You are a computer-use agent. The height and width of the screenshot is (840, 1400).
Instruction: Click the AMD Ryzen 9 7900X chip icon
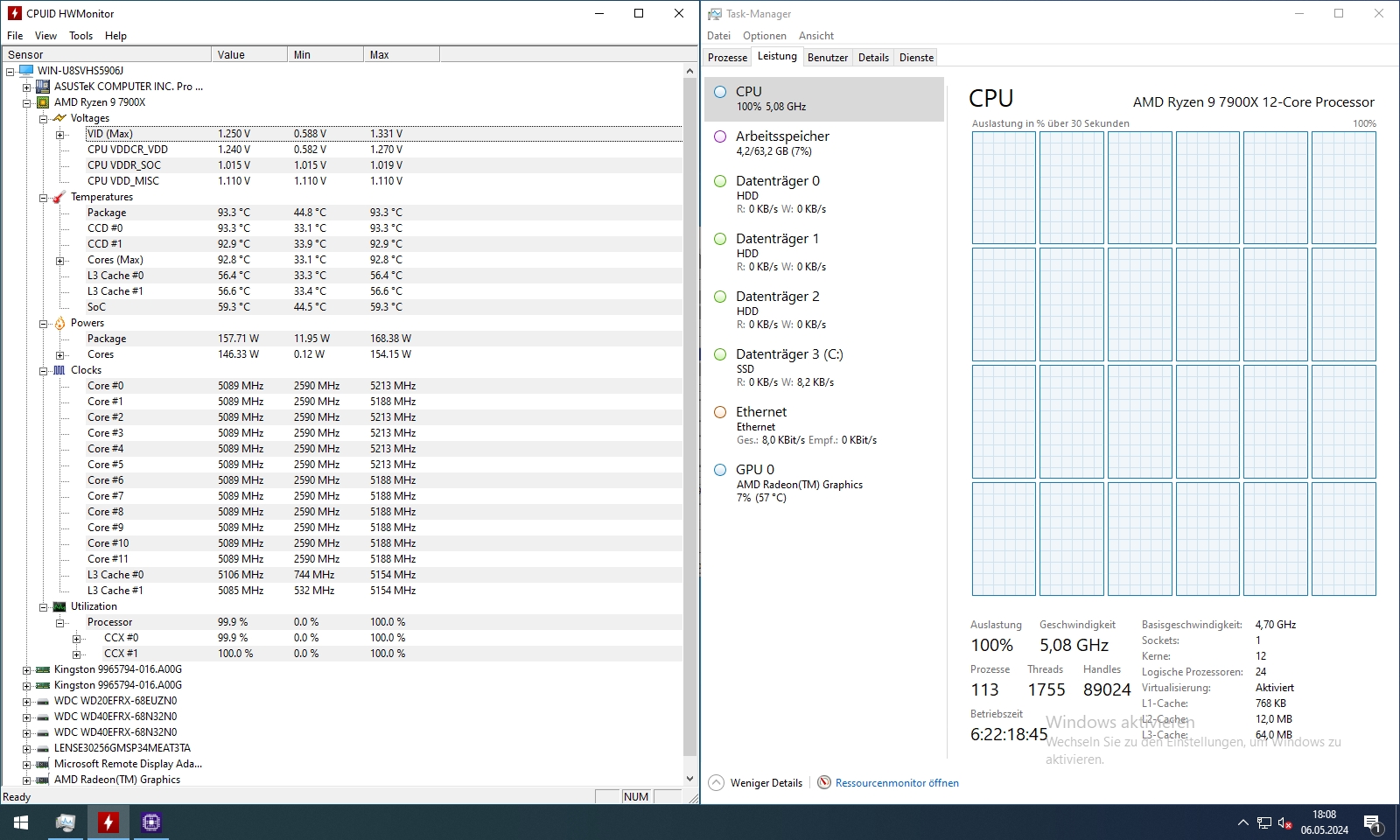click(x=42, y=102)
